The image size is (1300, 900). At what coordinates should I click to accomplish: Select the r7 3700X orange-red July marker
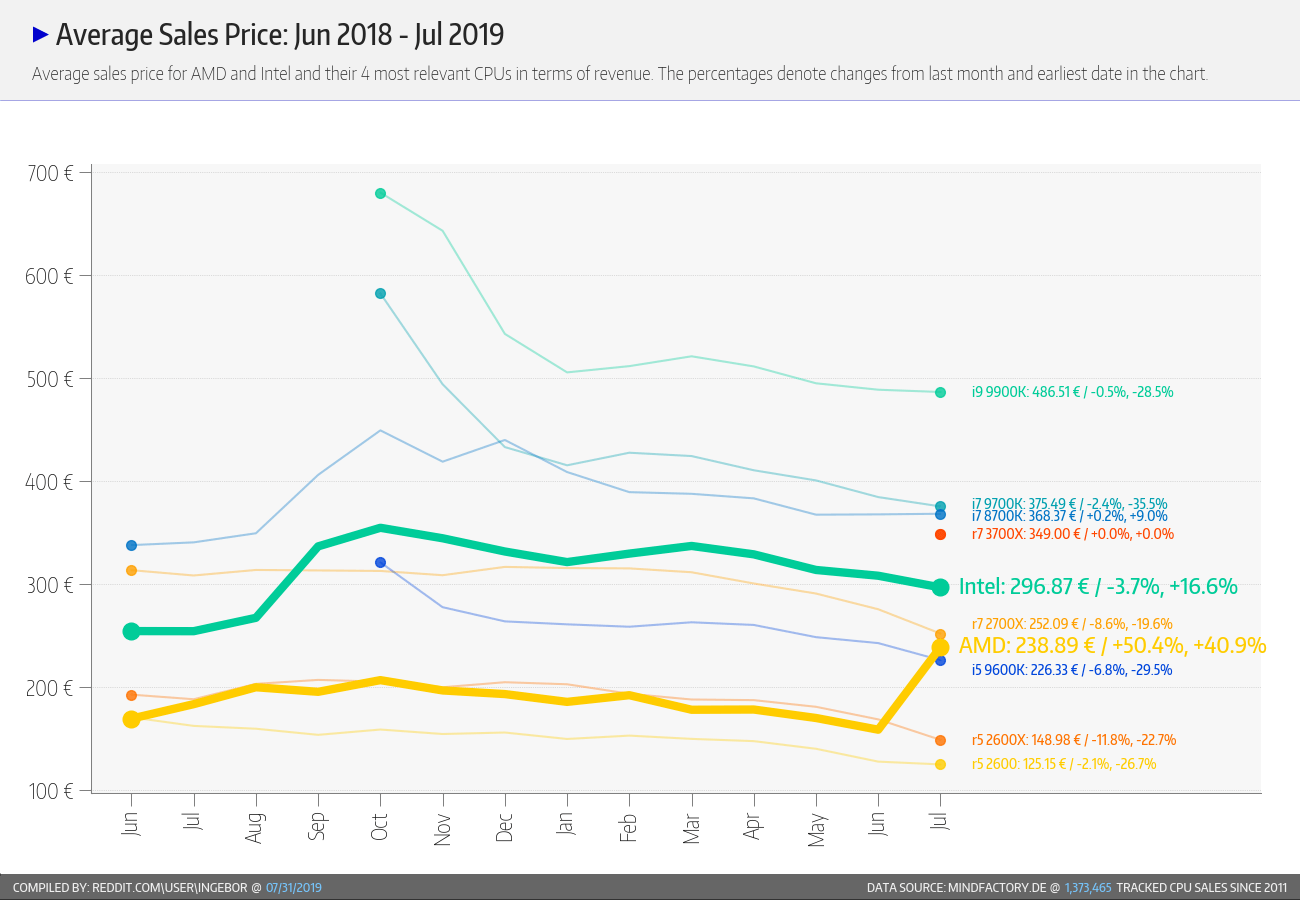click(x=940, y=534)
